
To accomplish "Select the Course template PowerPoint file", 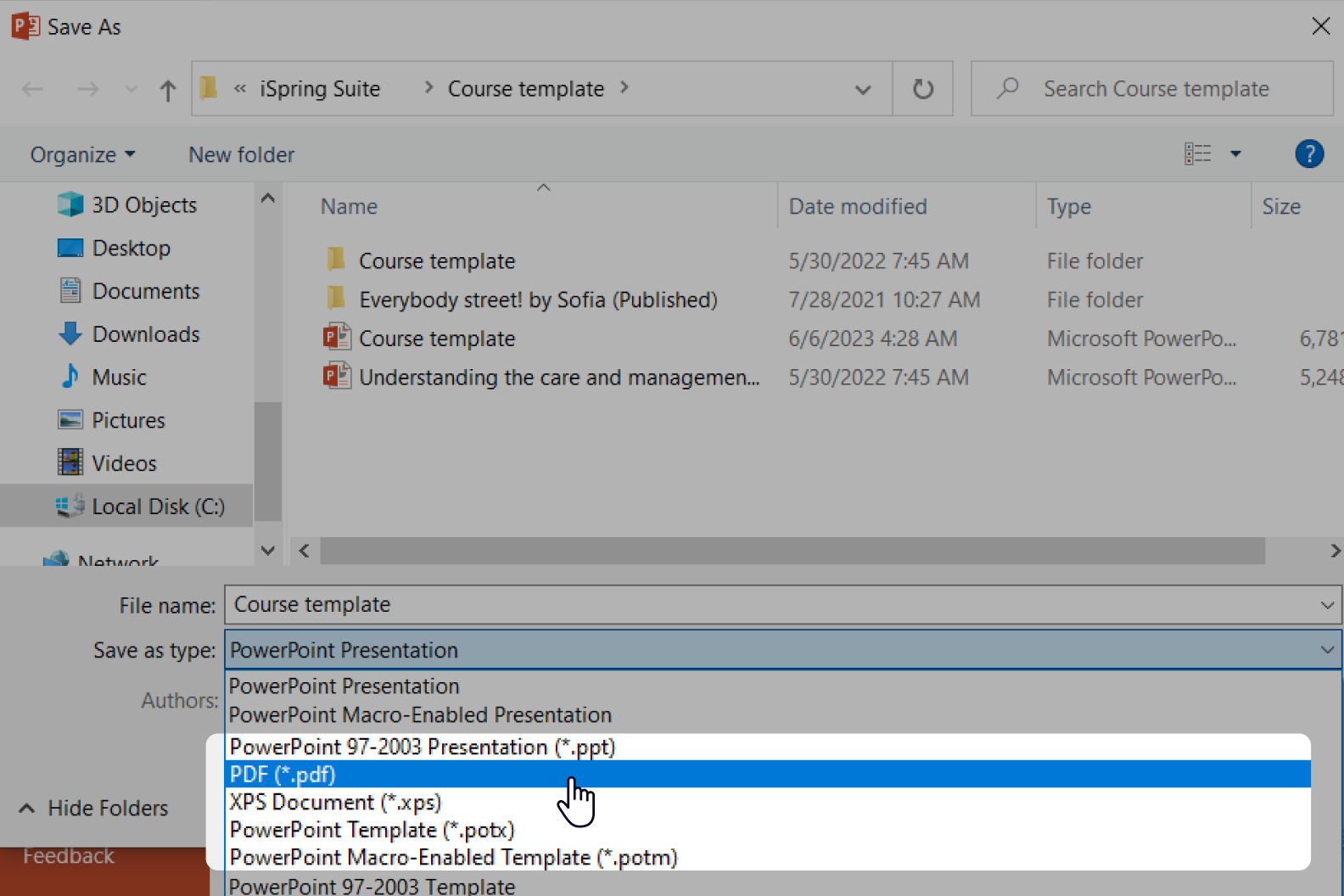I will (x=437, y=339).
